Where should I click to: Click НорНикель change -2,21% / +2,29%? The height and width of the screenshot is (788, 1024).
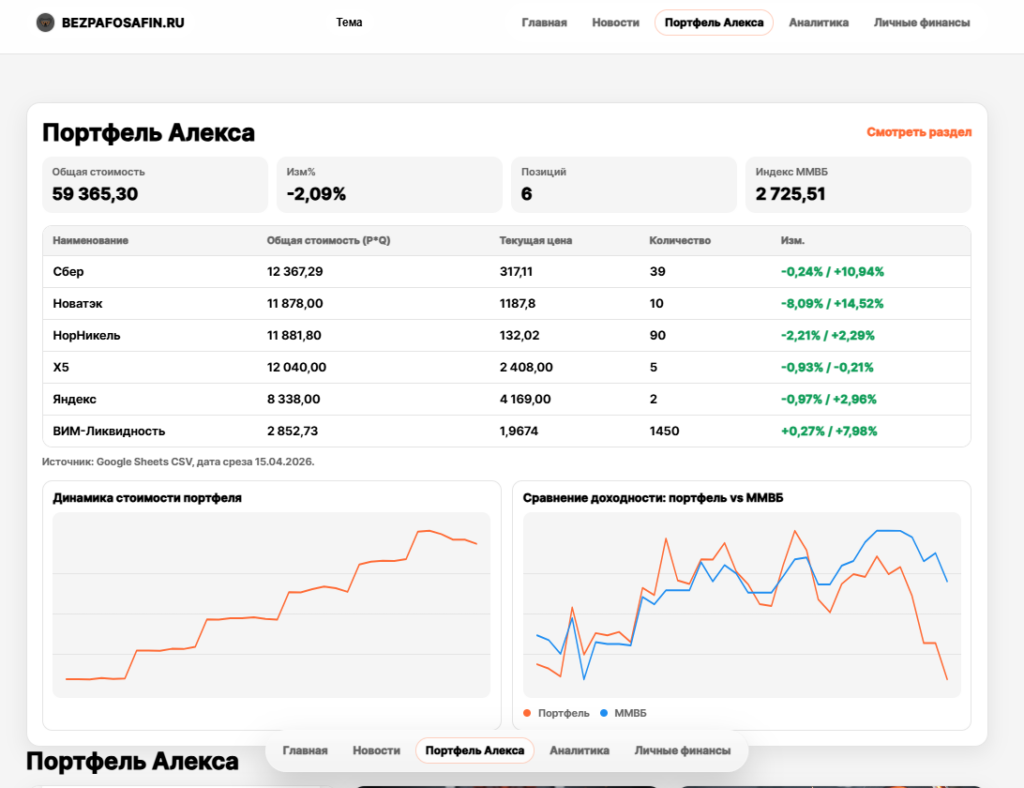[x=827, y=336]
